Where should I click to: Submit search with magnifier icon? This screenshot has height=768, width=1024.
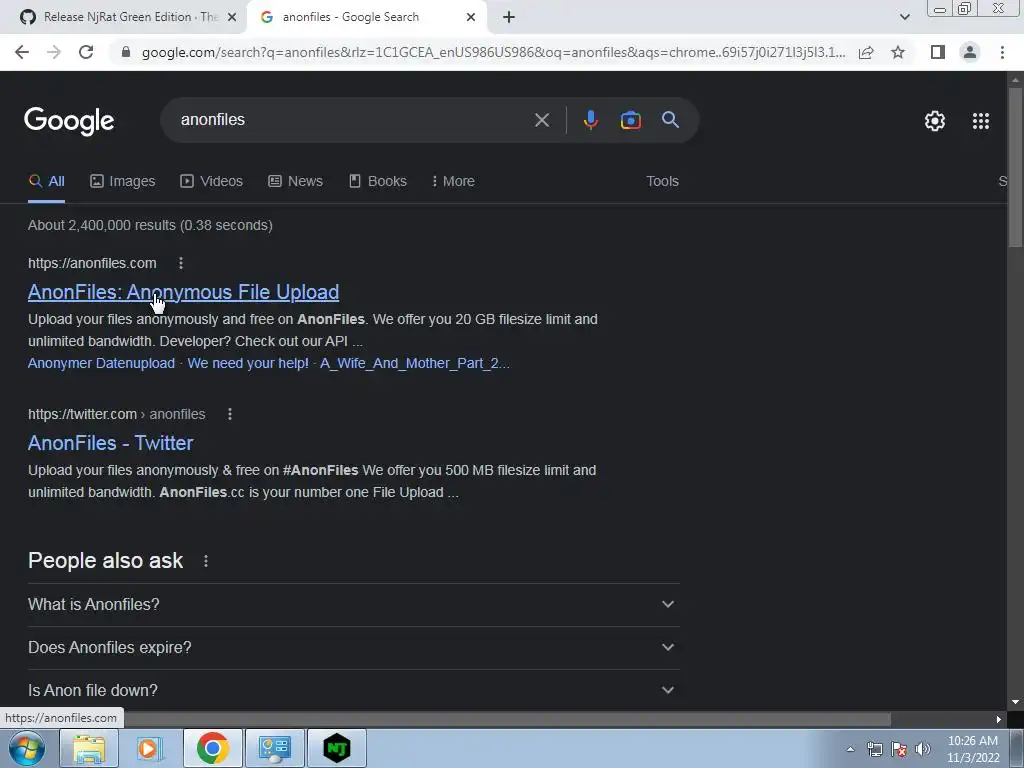[x=670, y=120]
